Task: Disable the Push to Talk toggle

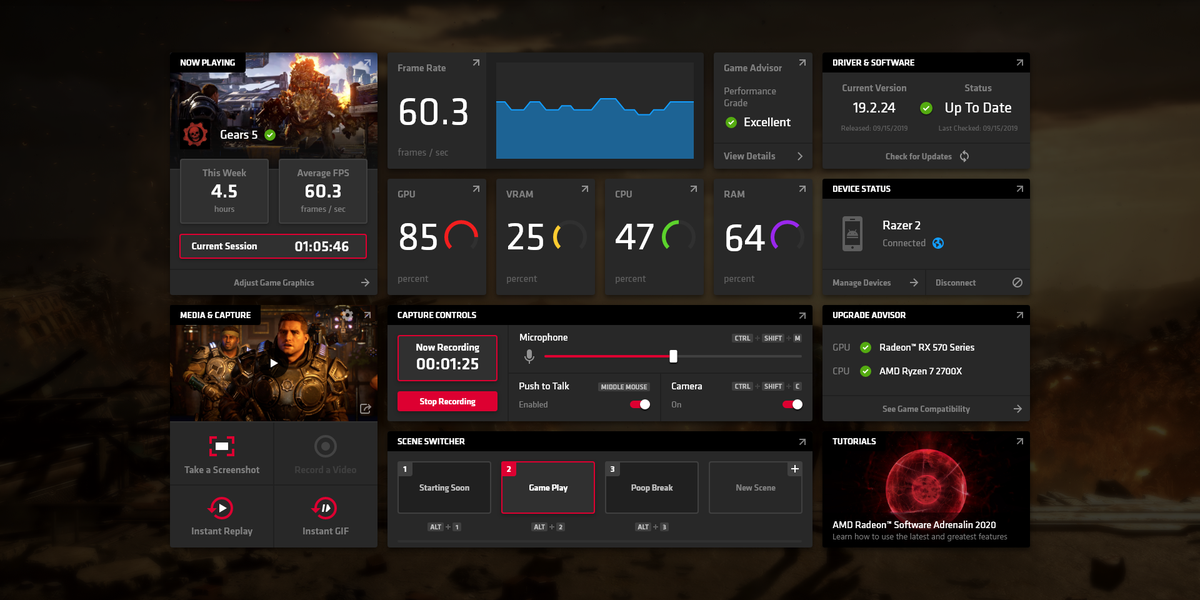Action: click(x=640, y=404)
